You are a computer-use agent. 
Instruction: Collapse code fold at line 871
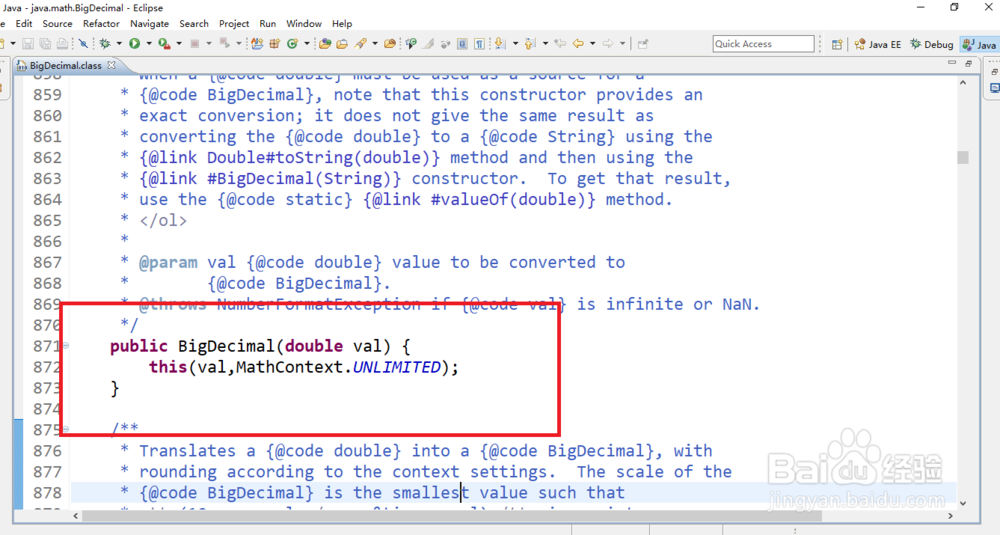66,346
